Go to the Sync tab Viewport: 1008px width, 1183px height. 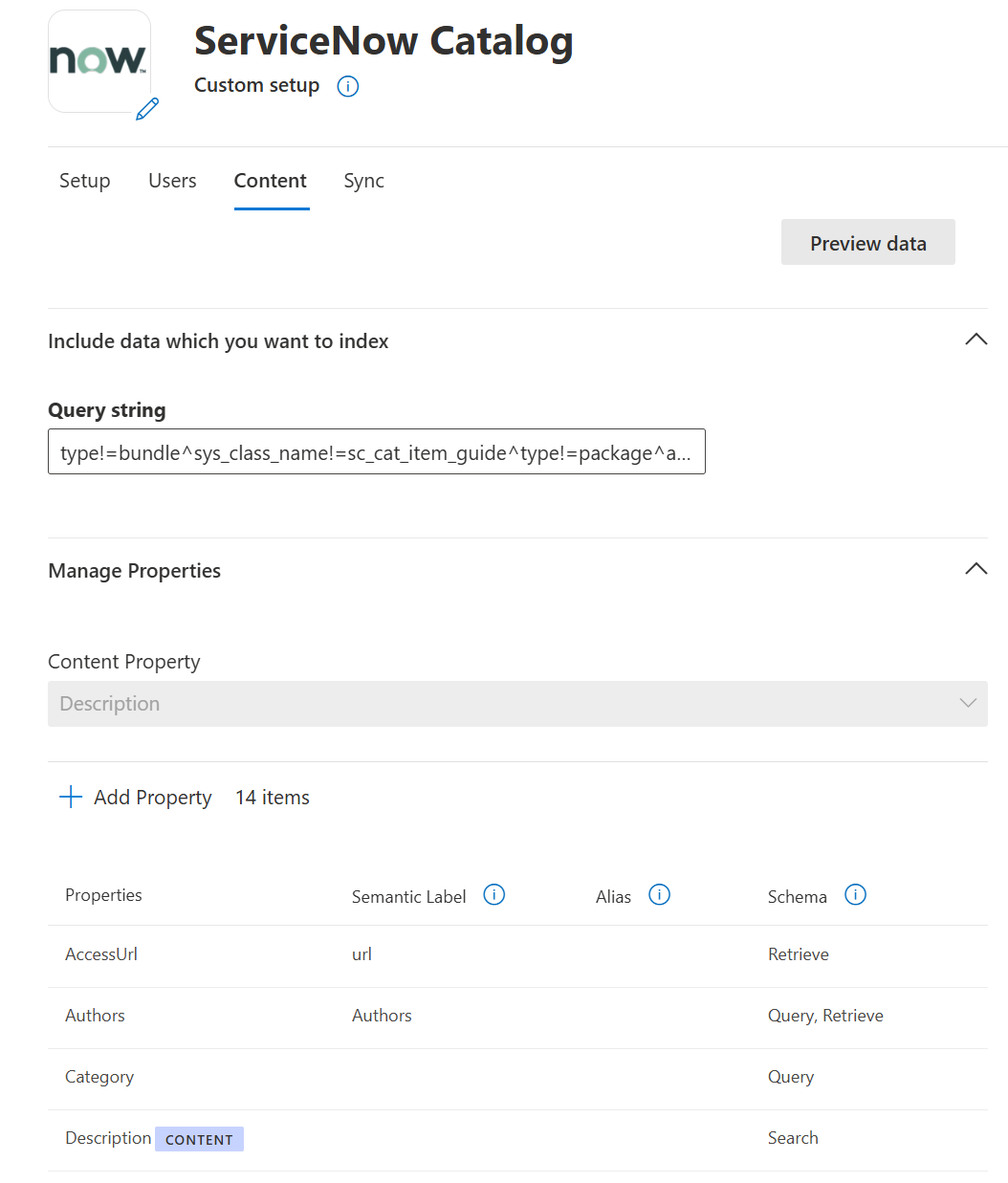click(x=364, y=181)
